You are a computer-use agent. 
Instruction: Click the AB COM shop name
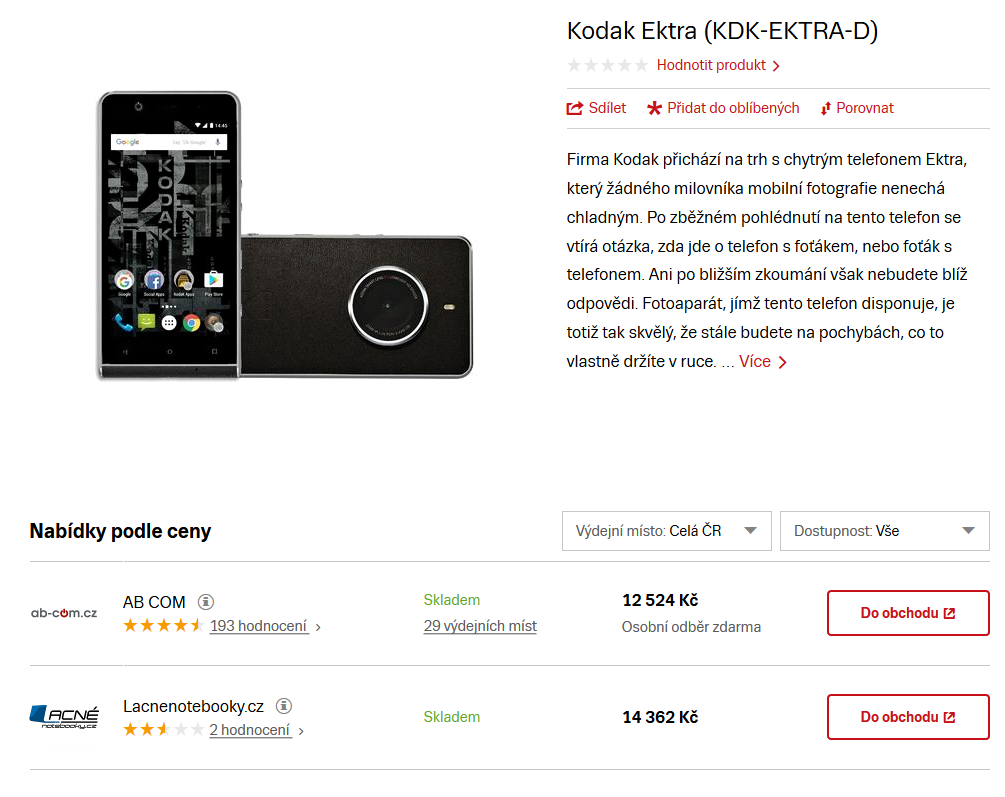point(154,602)
